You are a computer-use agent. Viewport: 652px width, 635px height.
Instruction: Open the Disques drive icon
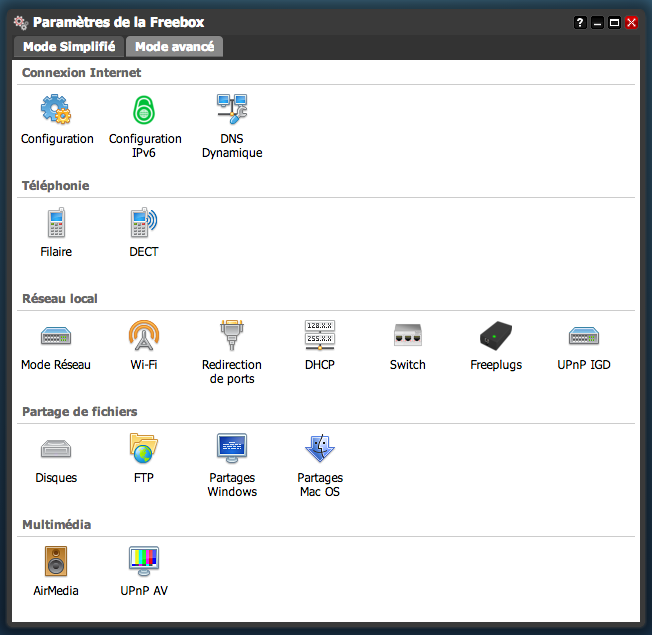56,449
